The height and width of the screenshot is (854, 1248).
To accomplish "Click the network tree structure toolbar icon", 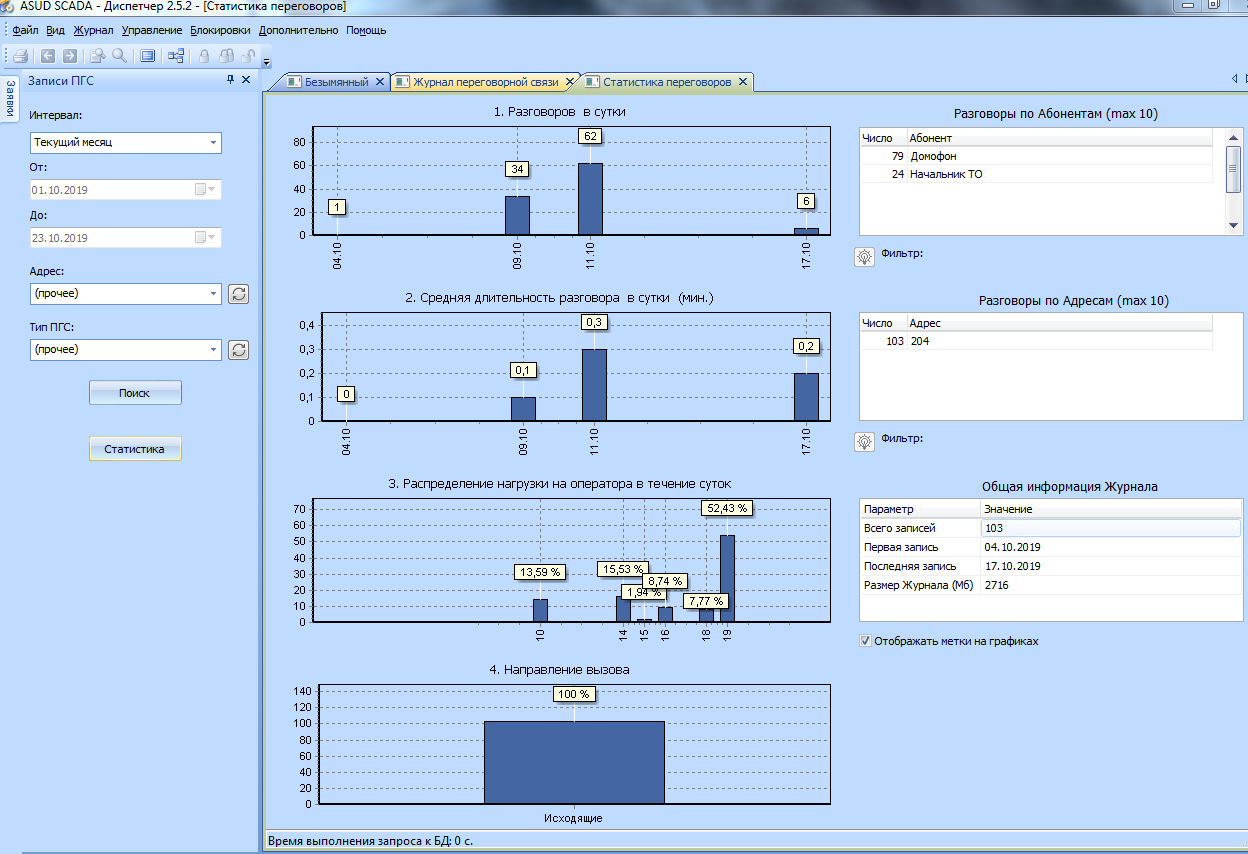I will point(176,56).
